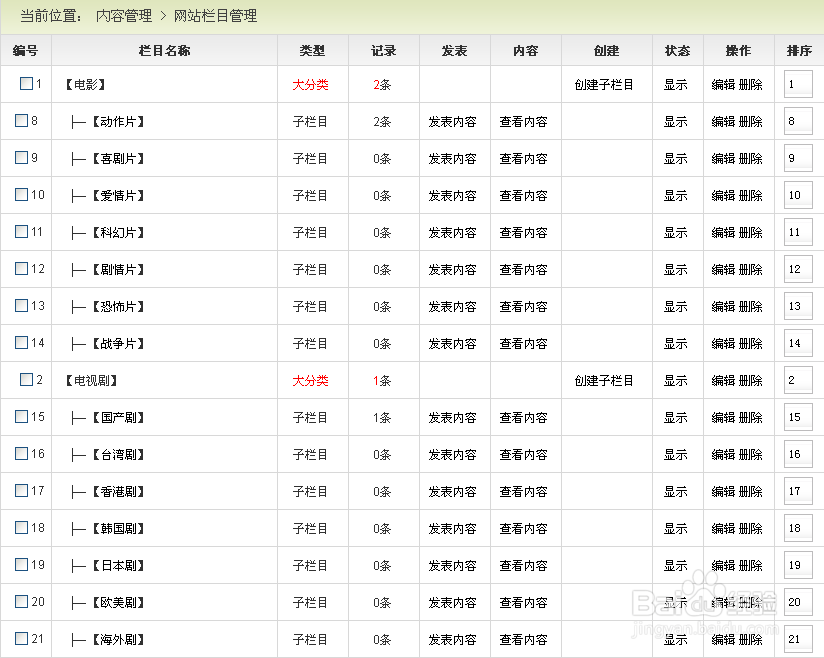Click 编辑 in 恐怖片 row

click(723, 307)
